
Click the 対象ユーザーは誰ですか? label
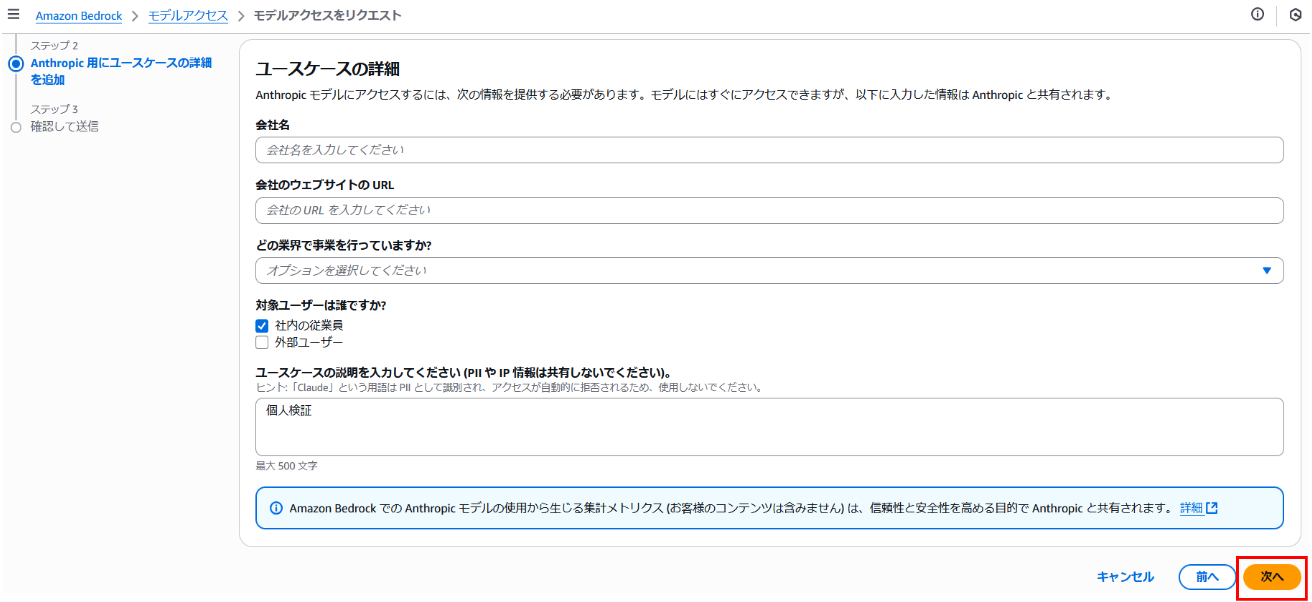322,305
